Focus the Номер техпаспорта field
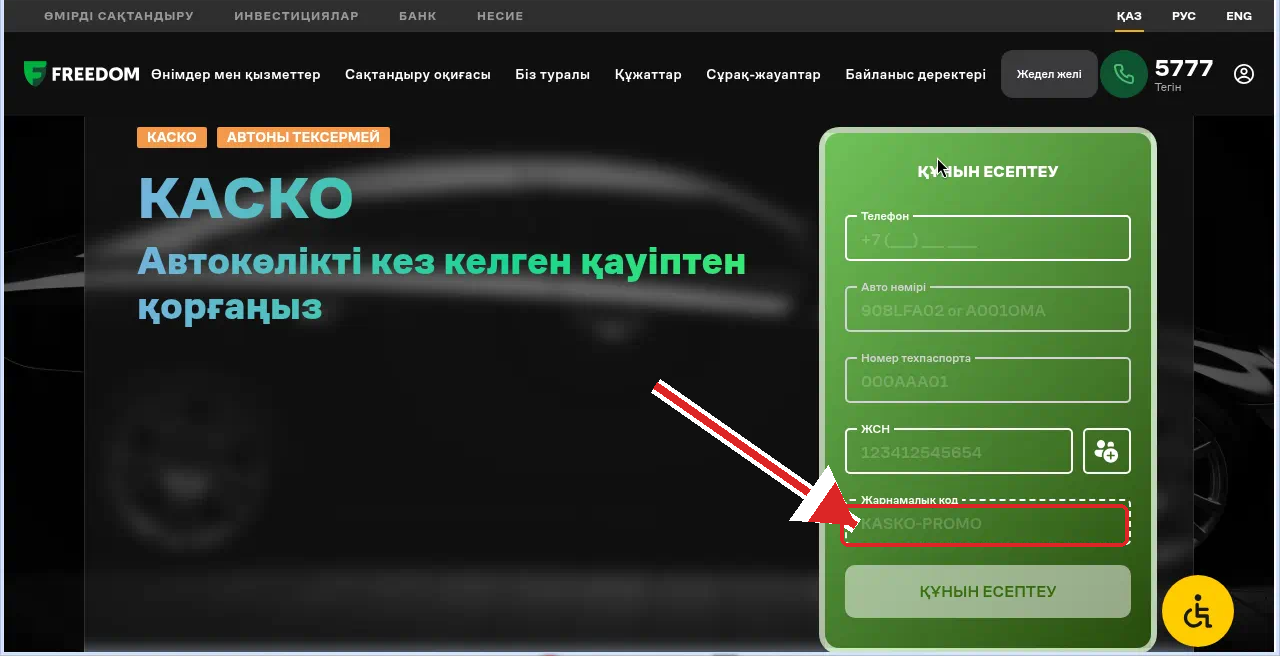The image size is (1280, 656). (x=988, y=380)
